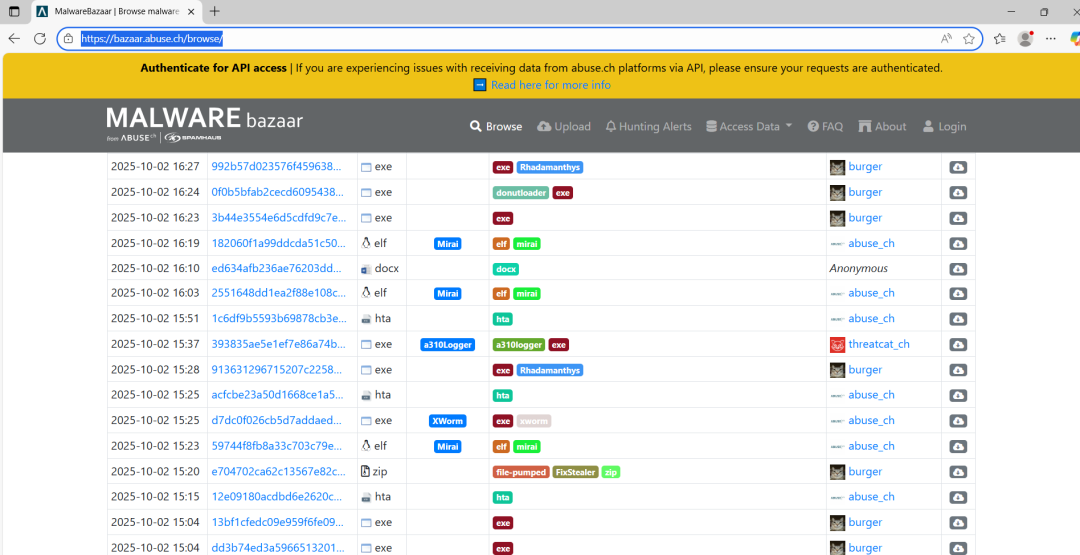
Task: Download sample 59744f8fb8a33c703c79e via cloud icon
Action: click(x=958, y=446)
